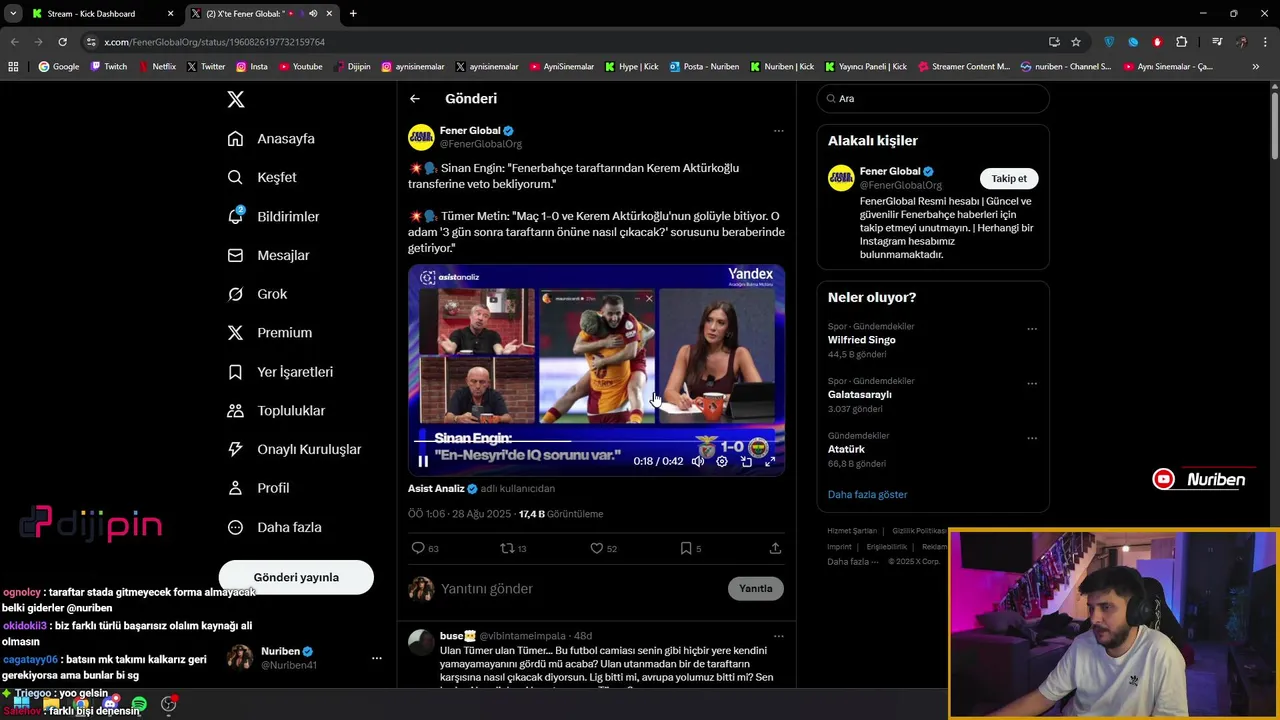This screenshot has height=720, width=1280.
Task: Open options for Atatürk trend
Action: click(1032, 438)
